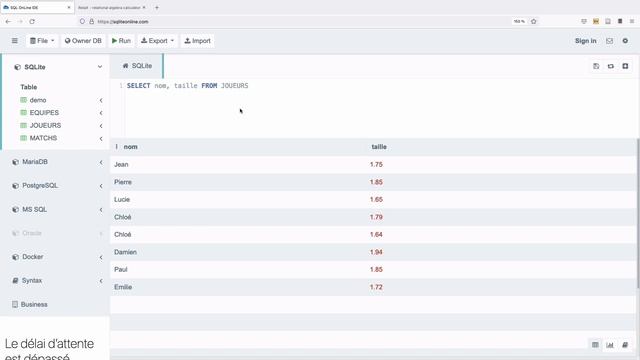Switch to table view icon
Screen dimensions: 640x360
pyautogui.click(x=595, y=345)
